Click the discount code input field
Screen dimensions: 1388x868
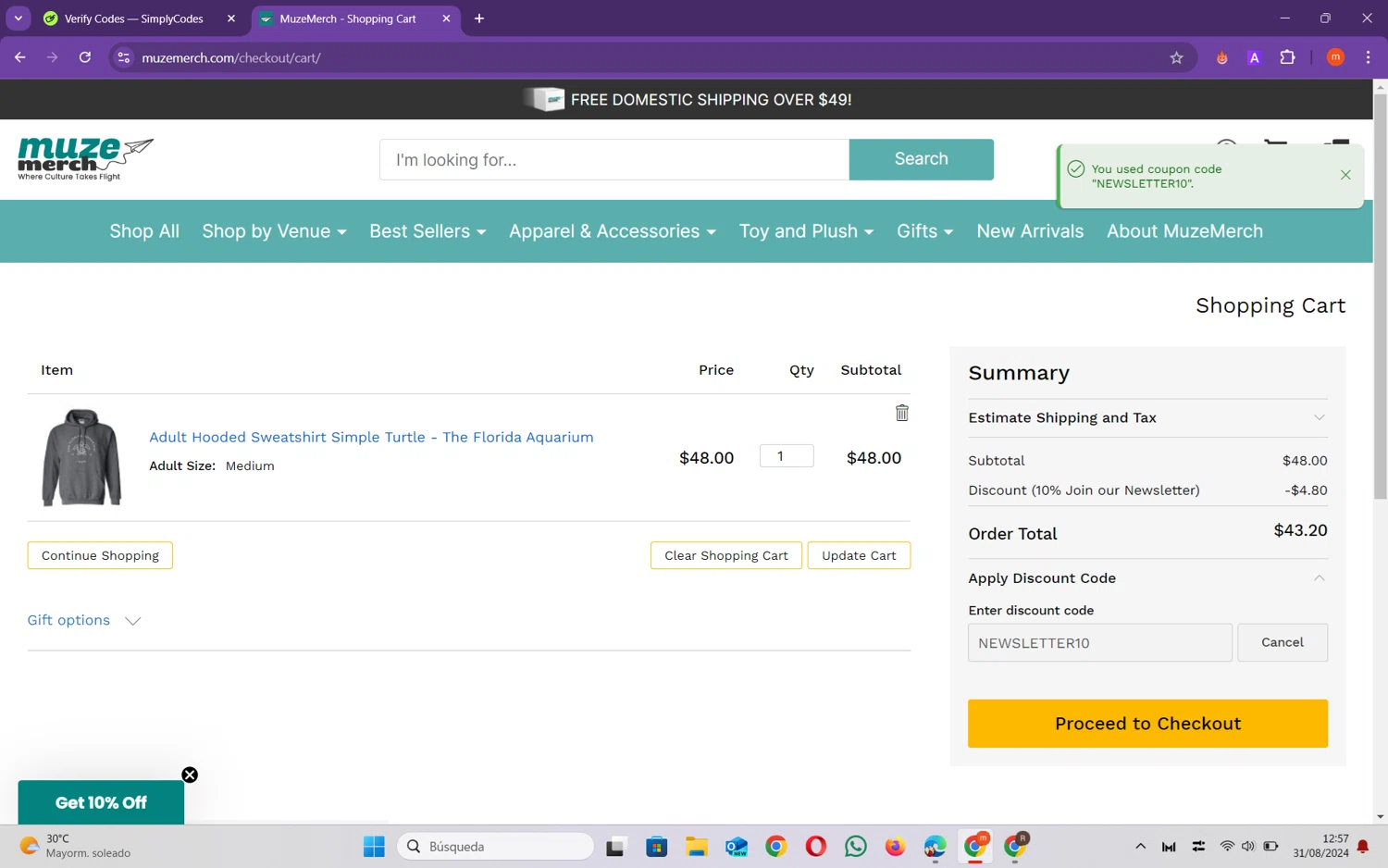[x=1099, y=642]
